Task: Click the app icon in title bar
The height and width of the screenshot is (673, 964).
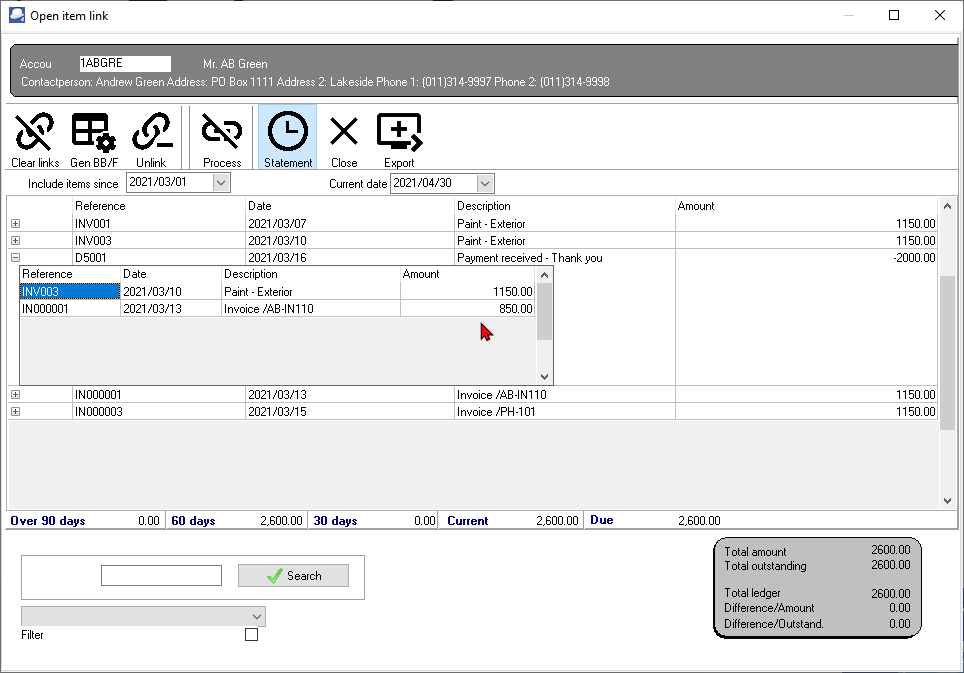Action: (17, 15)
